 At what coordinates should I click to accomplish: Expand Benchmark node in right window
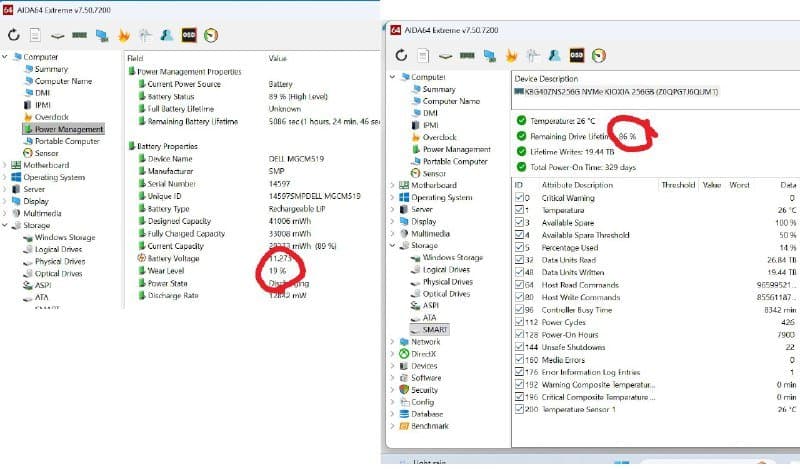click(392, 426)
